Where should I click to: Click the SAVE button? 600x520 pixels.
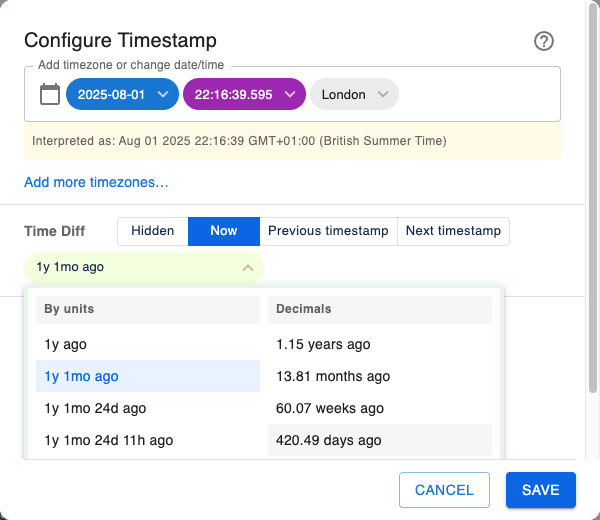[x=541, y=490]
